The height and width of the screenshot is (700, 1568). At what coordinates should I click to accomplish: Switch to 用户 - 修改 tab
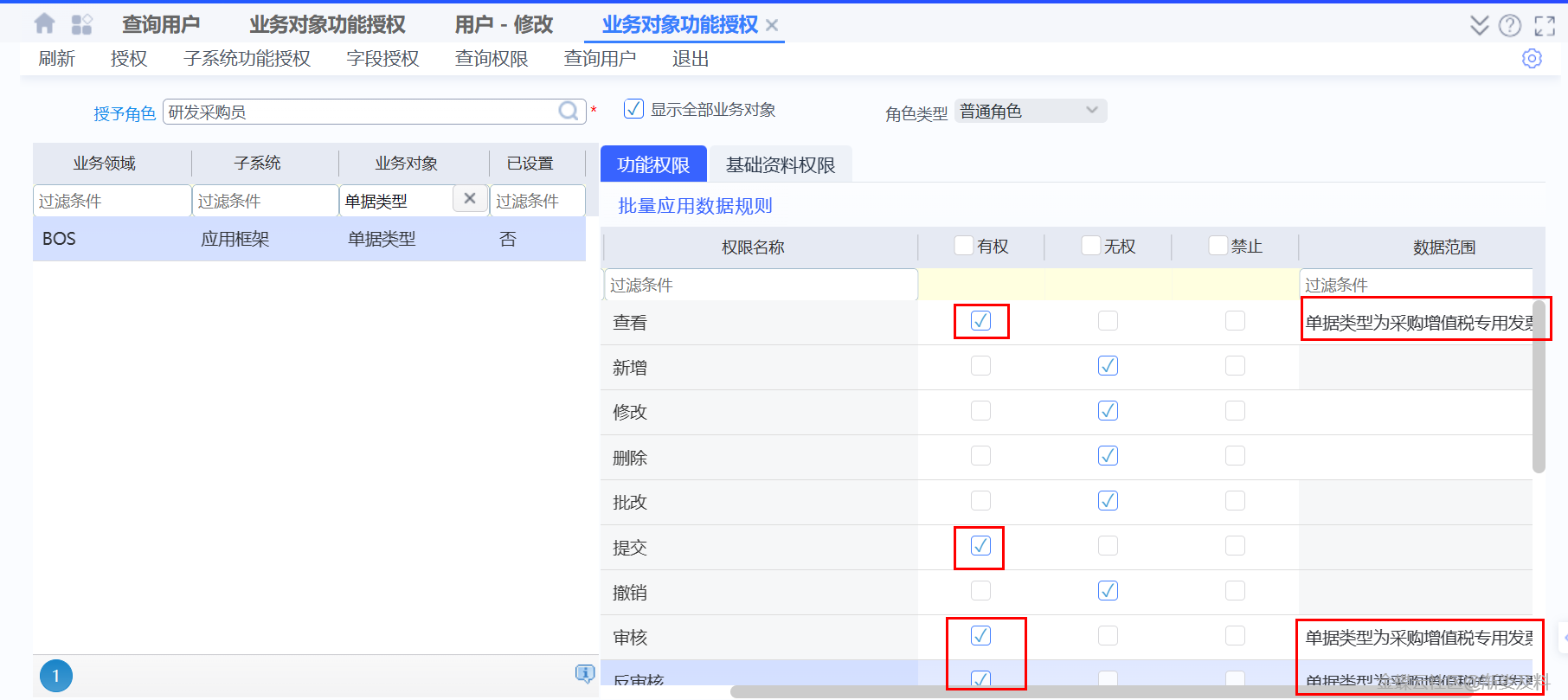(504, 25)
